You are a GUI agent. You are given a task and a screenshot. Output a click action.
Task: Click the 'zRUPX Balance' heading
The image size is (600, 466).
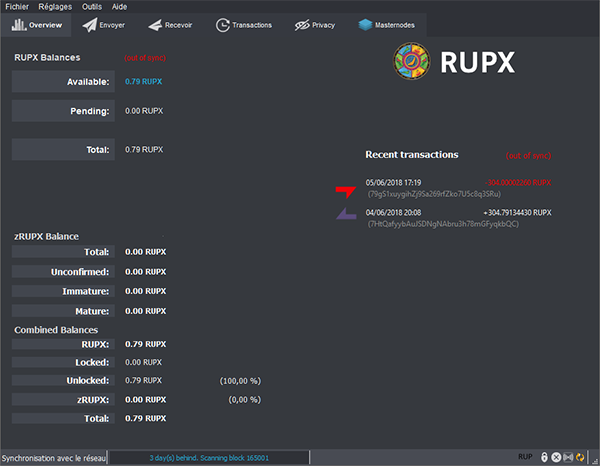[x=46, y=236]
